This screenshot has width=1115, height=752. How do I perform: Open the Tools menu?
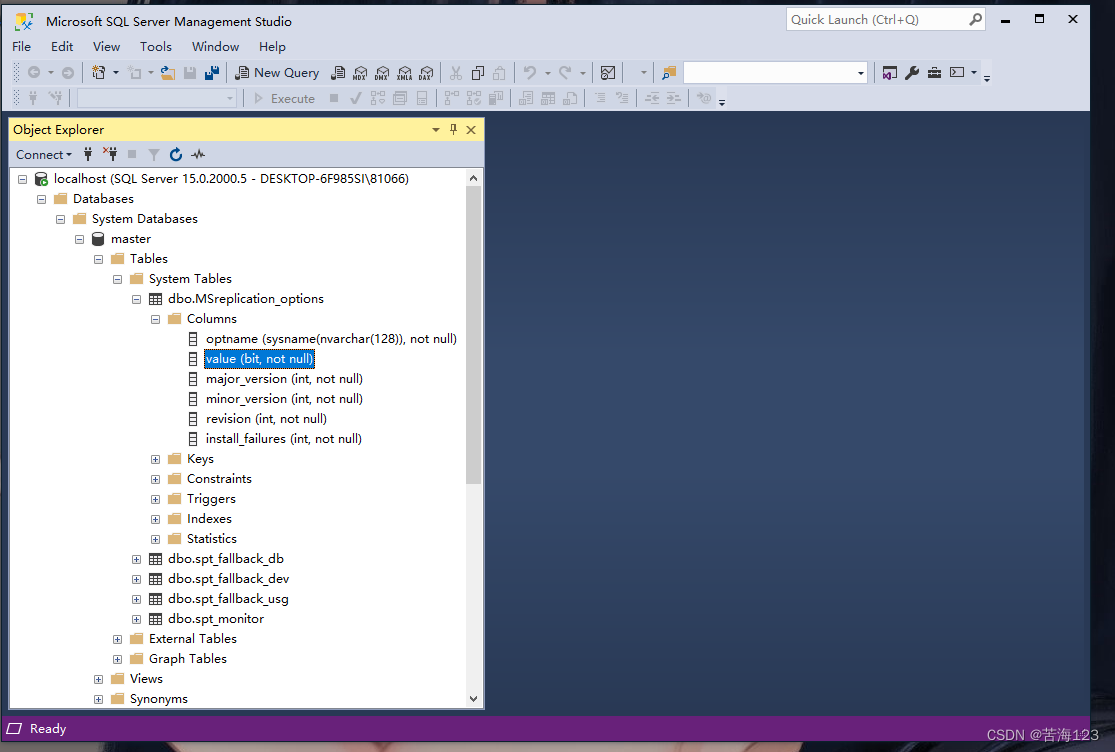click(156, 46)
